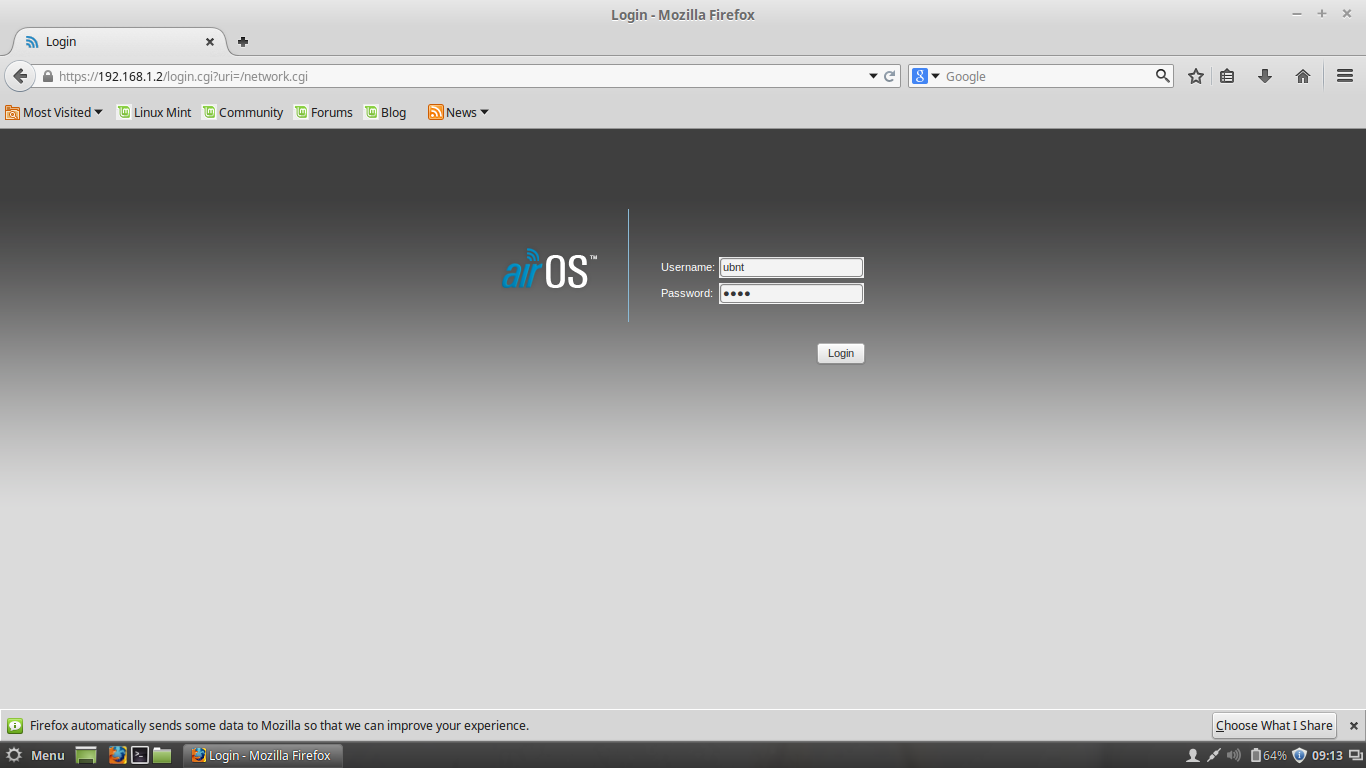Click the back navigation arrow
The image size is (1366, 768).
20,75
